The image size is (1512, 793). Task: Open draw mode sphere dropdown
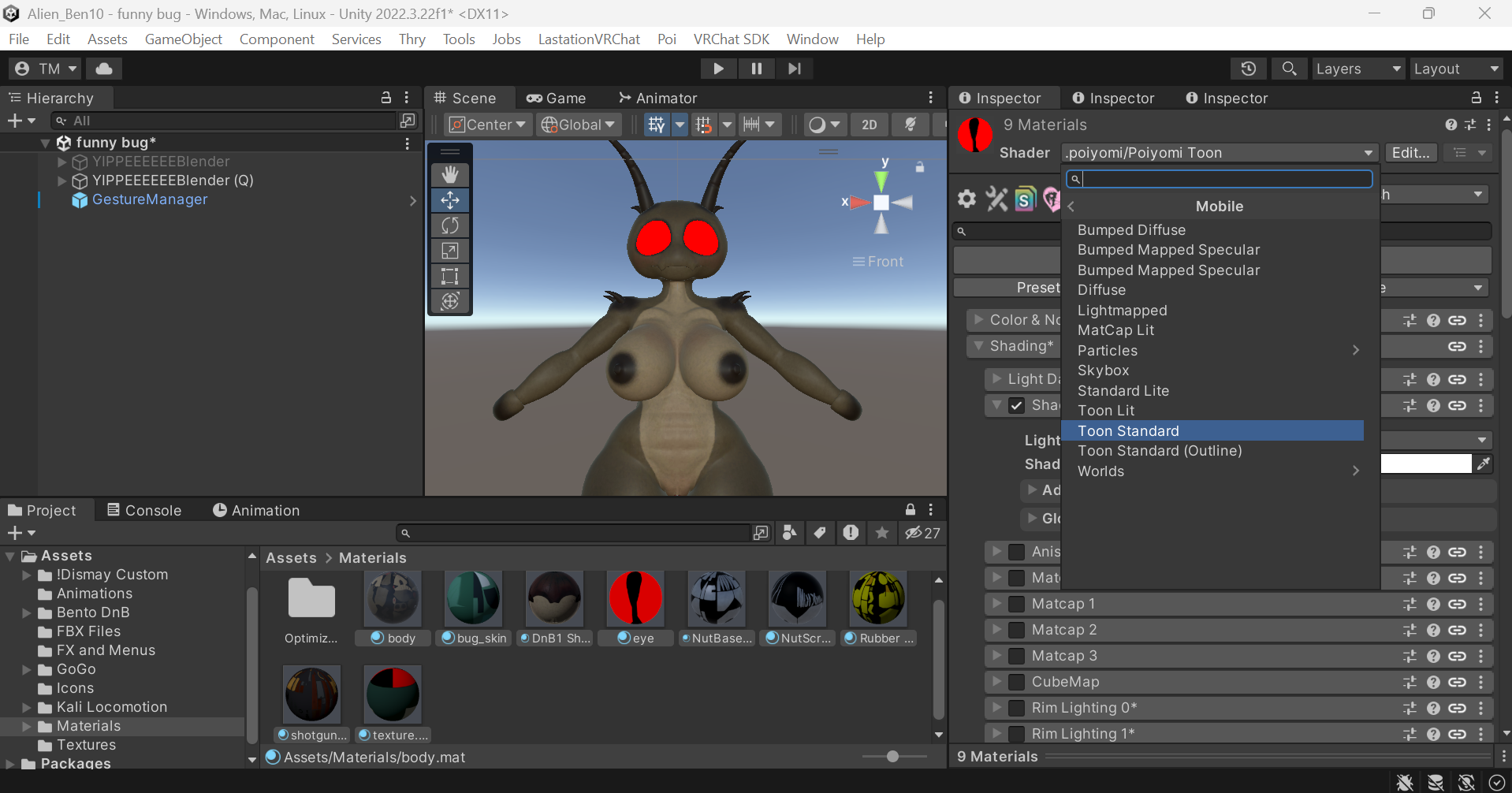pos(825,125)
